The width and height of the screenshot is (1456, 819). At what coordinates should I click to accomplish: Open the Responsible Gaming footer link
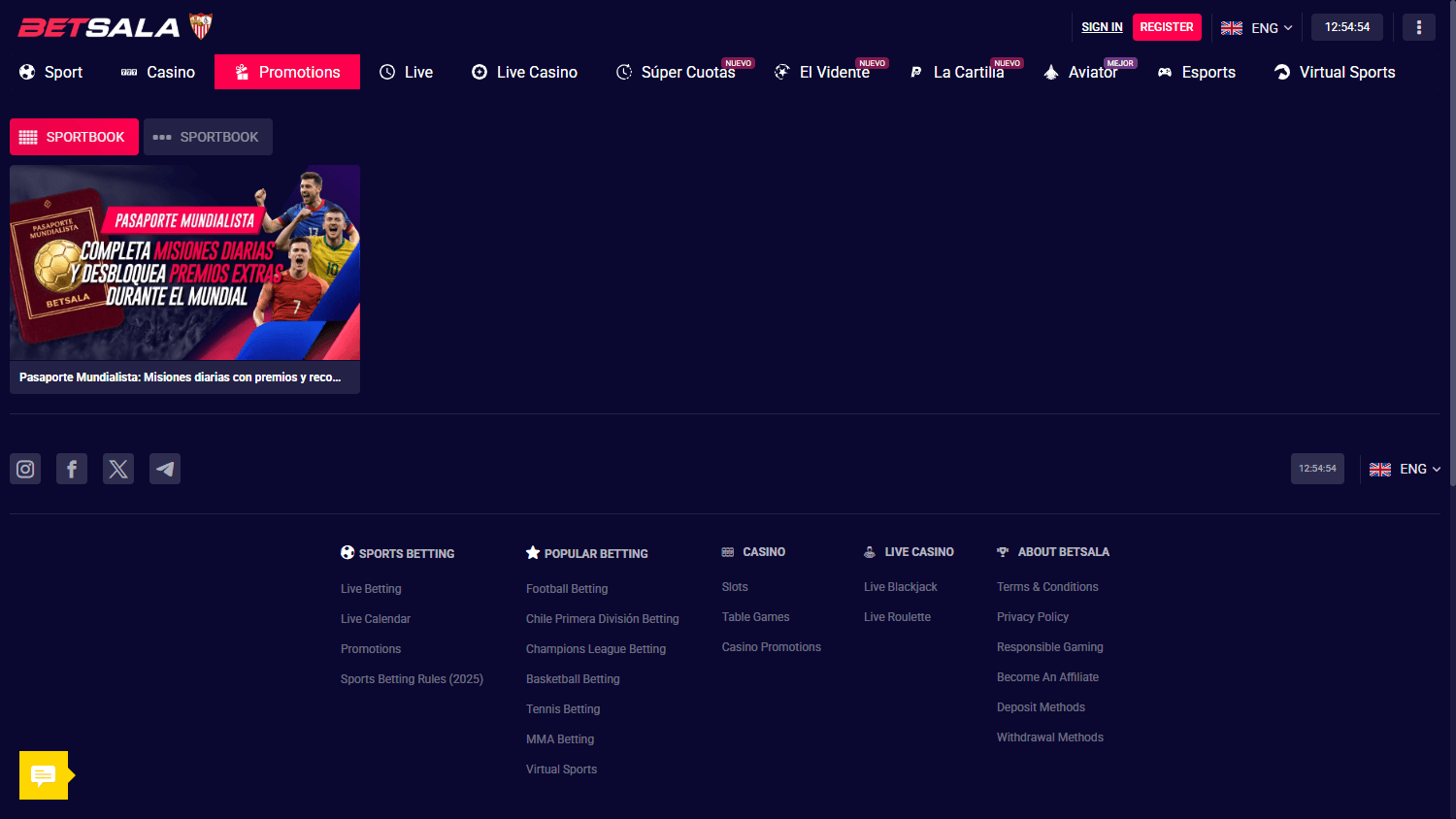pyautogui.click(x=1049, y=647)
